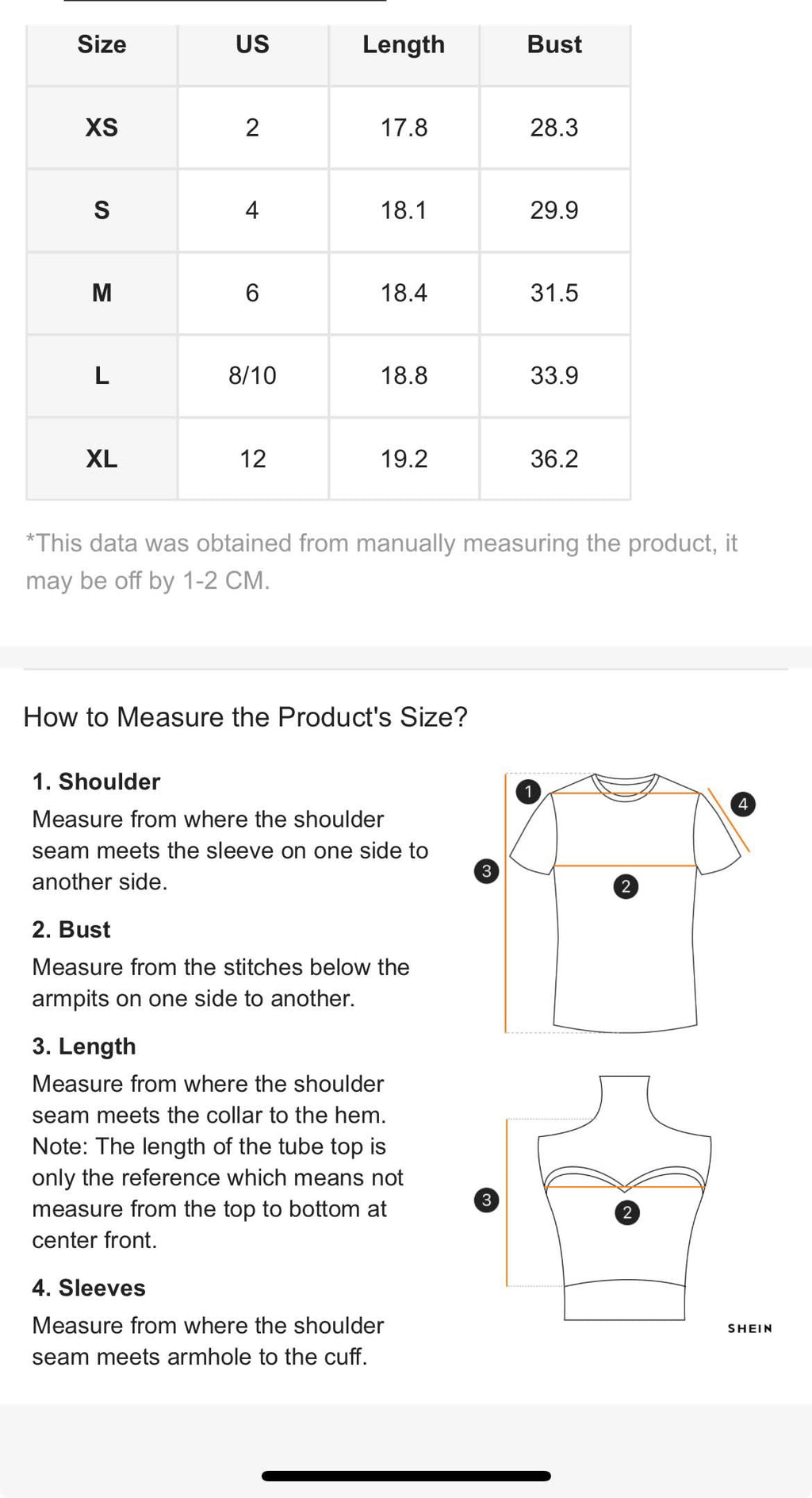The image size is (812, 1498).
Task: Click bust marker 2 on the t-shirt
Action: [626, 886]
